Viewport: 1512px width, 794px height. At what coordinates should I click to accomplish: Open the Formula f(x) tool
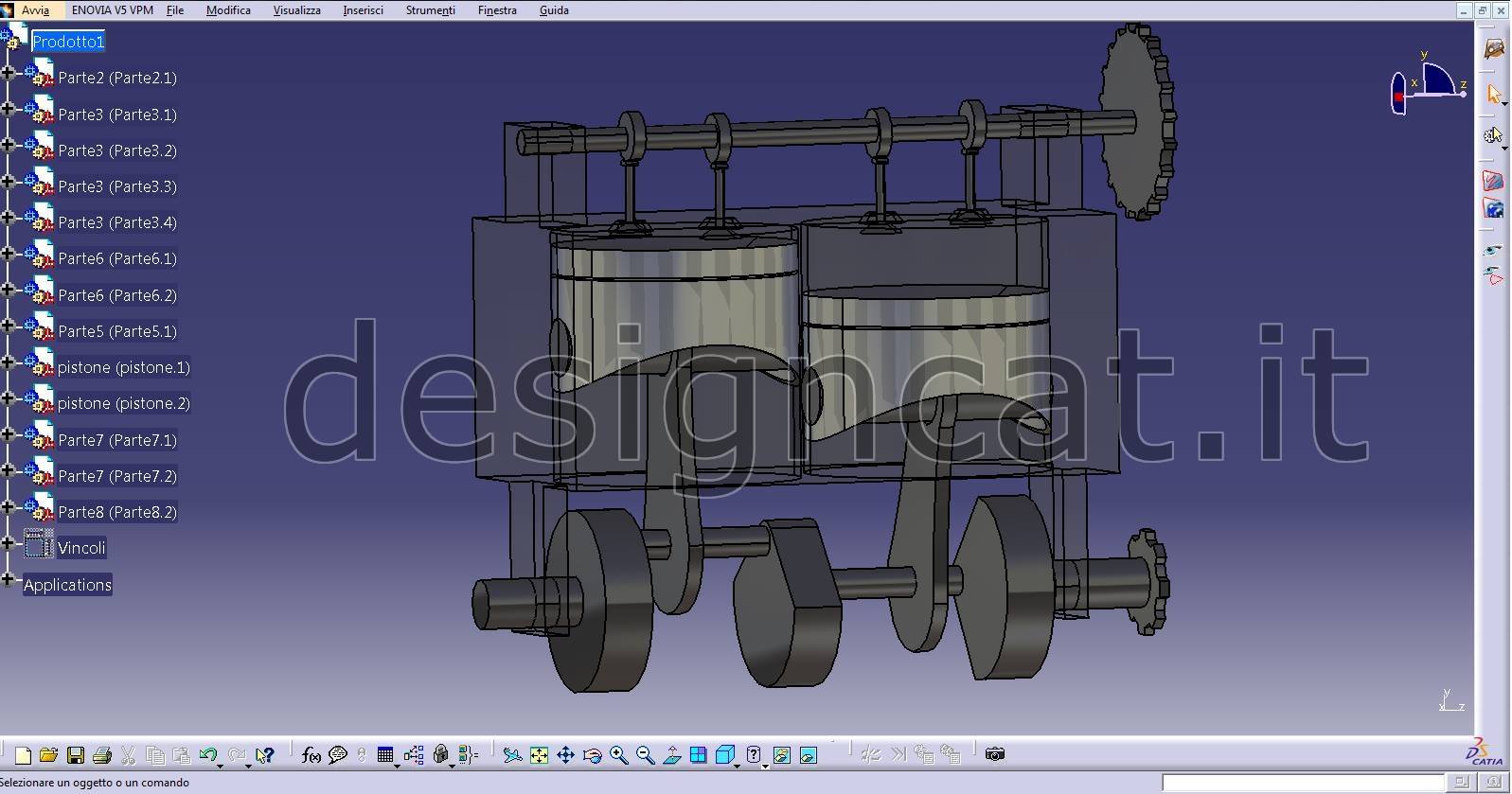pyautogui.click(x=311, y=755)
